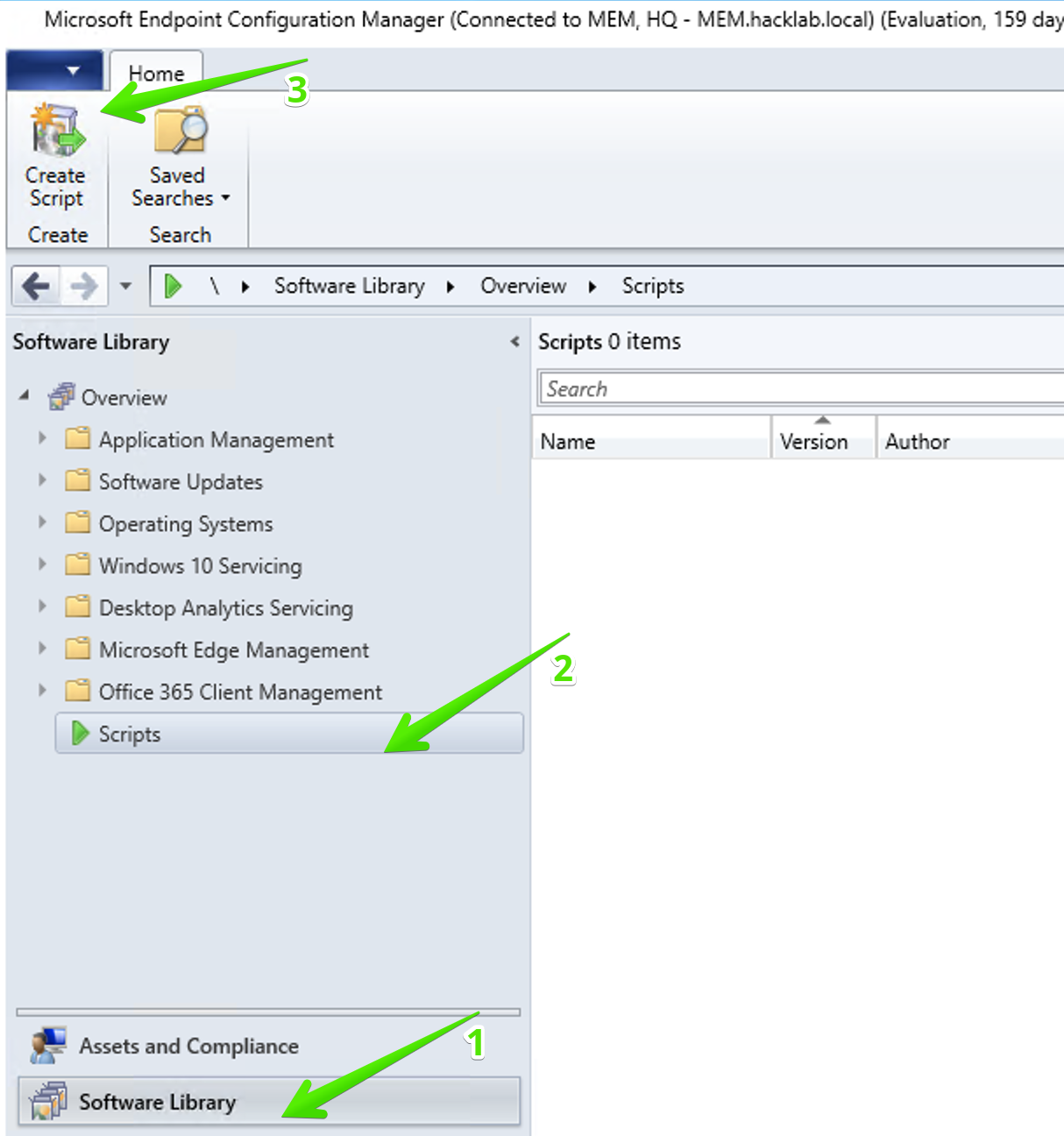Expand breadcrumb arrow after Software Library
The height and width of the screenshot is (1136, 1064).
(x=450, y=287)
